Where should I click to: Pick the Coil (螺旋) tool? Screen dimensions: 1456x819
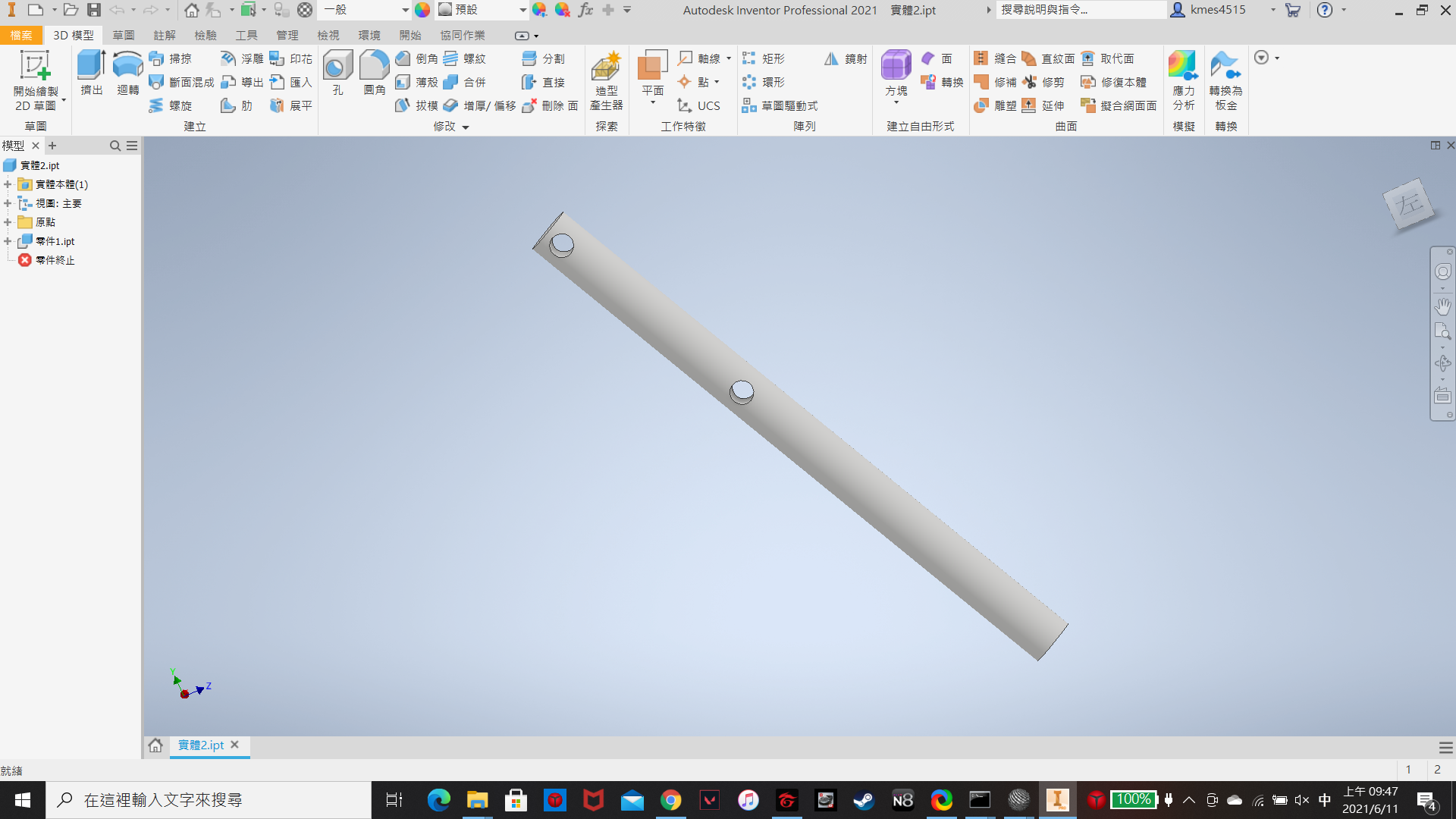(171, 105)
